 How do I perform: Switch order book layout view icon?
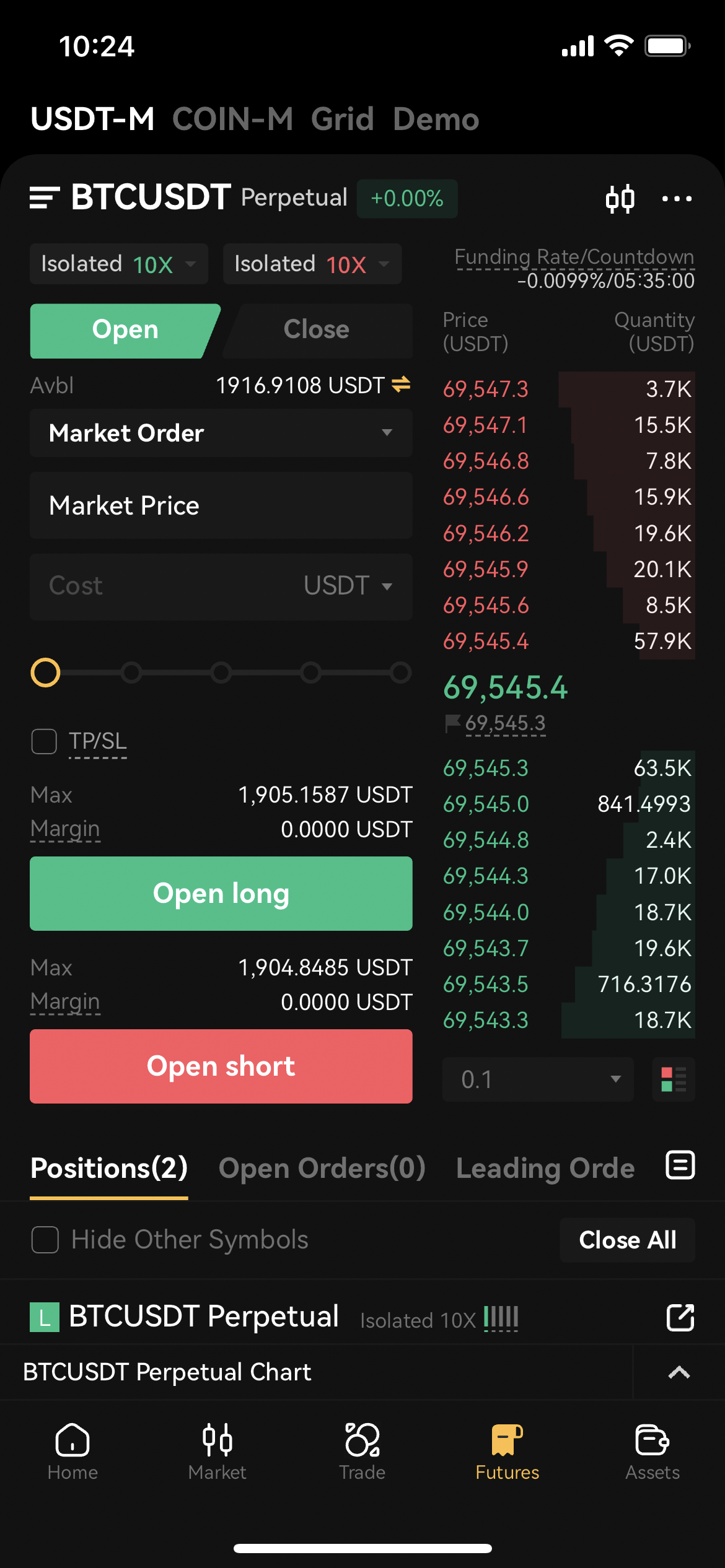pos(674,1079)
